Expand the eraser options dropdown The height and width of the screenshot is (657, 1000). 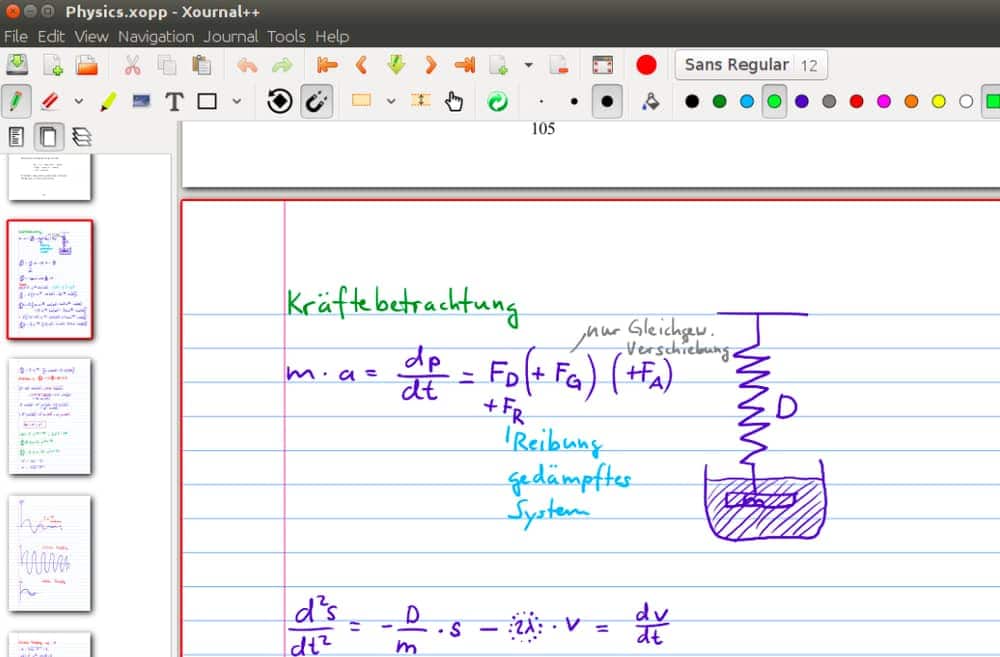78,101
